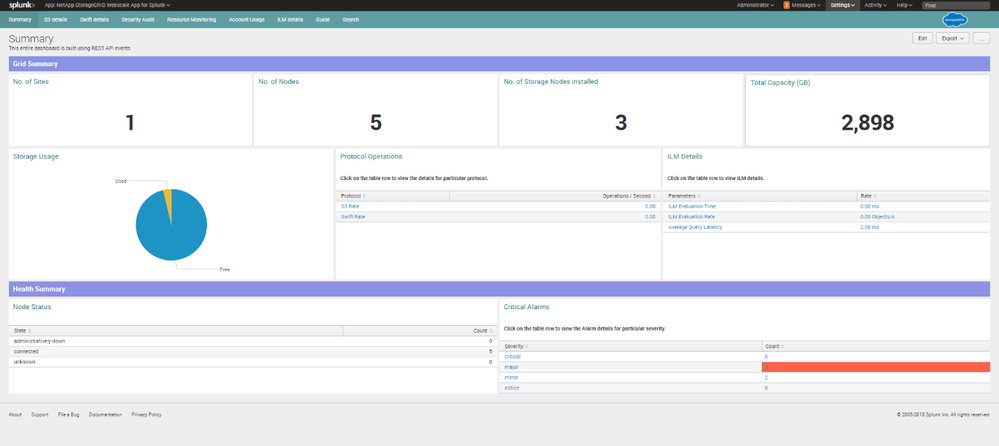Expand the Activity dropdown menu
Image resolution: width=999 pixels, height=446 pixels.
click(875, 5)
